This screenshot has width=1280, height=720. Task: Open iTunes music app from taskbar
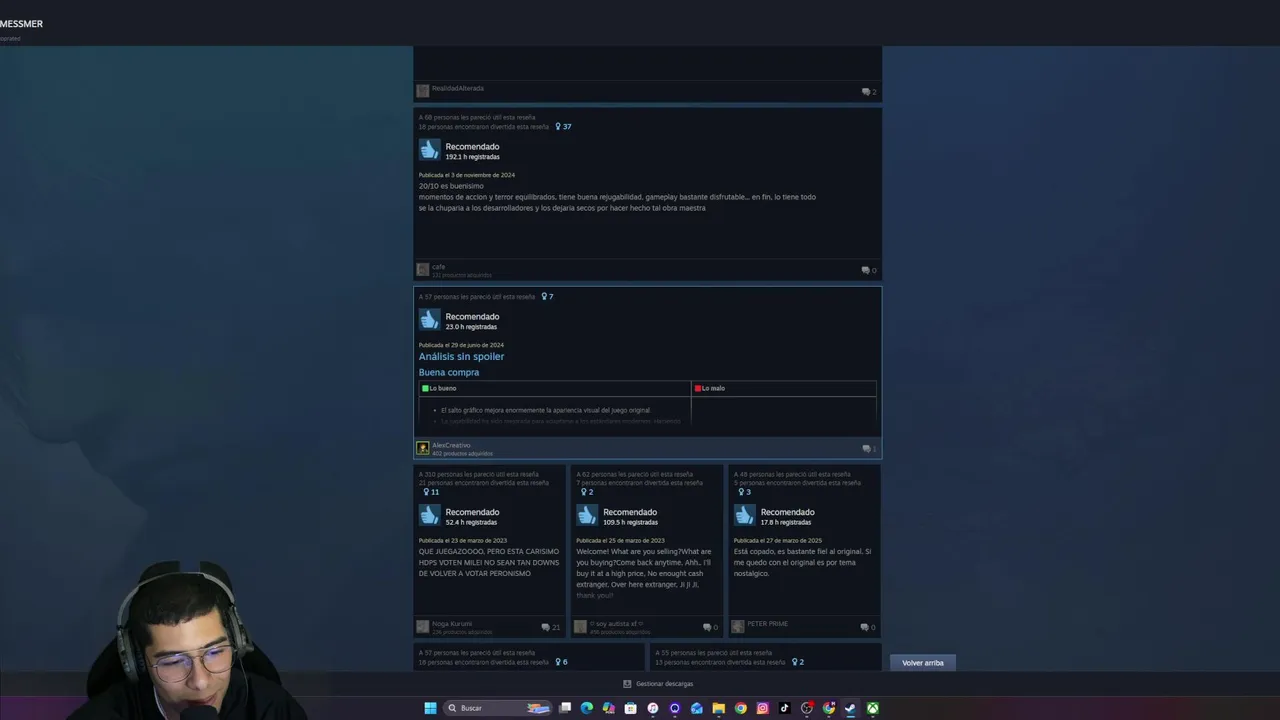pyautogui.click(x=653, y=708)
